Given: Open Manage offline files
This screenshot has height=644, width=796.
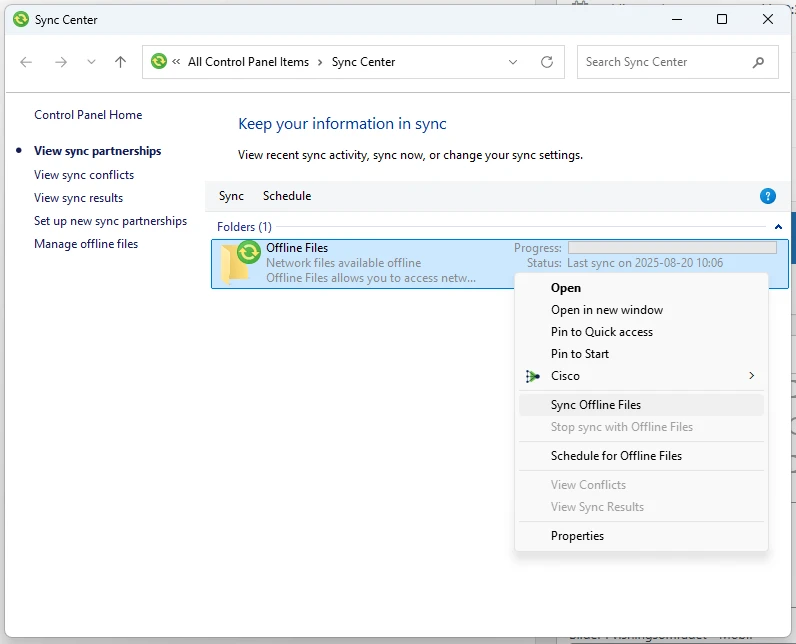Looking at the screenshot, I should (x=86, y=244).
